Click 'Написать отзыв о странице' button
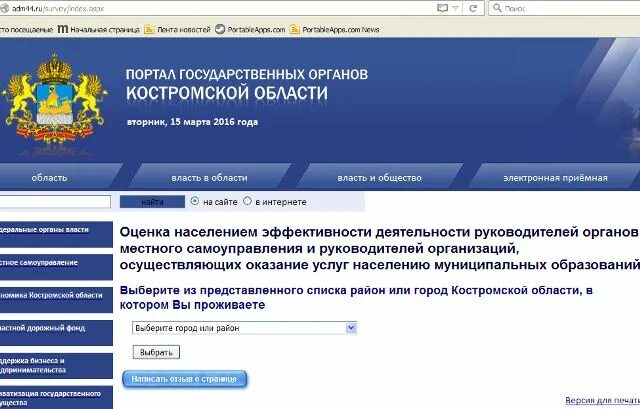Viewport: 640px width, 409px height. (x=184, y=379)
